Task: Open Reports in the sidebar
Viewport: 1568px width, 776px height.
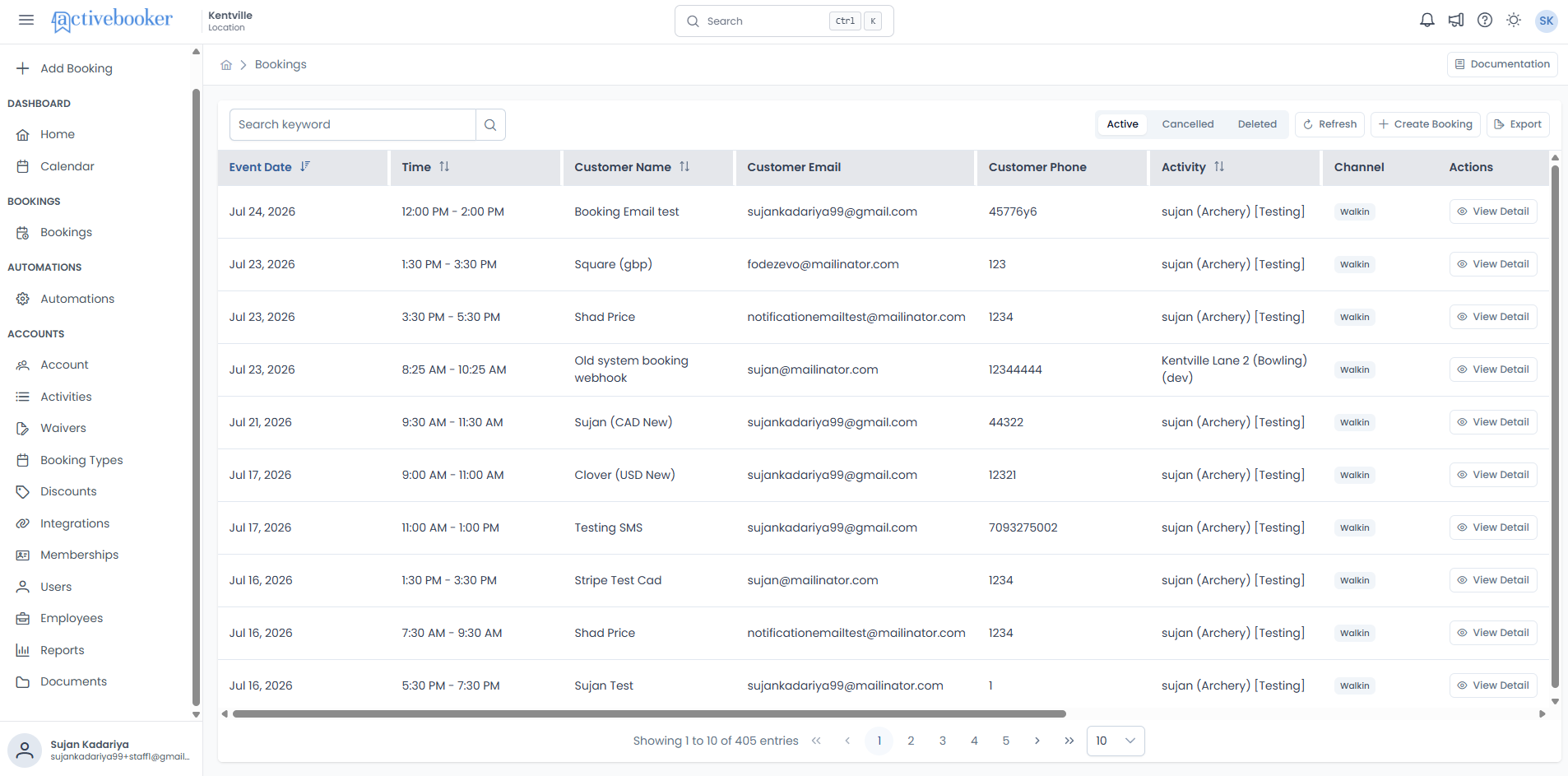Action: coord(63,650)
